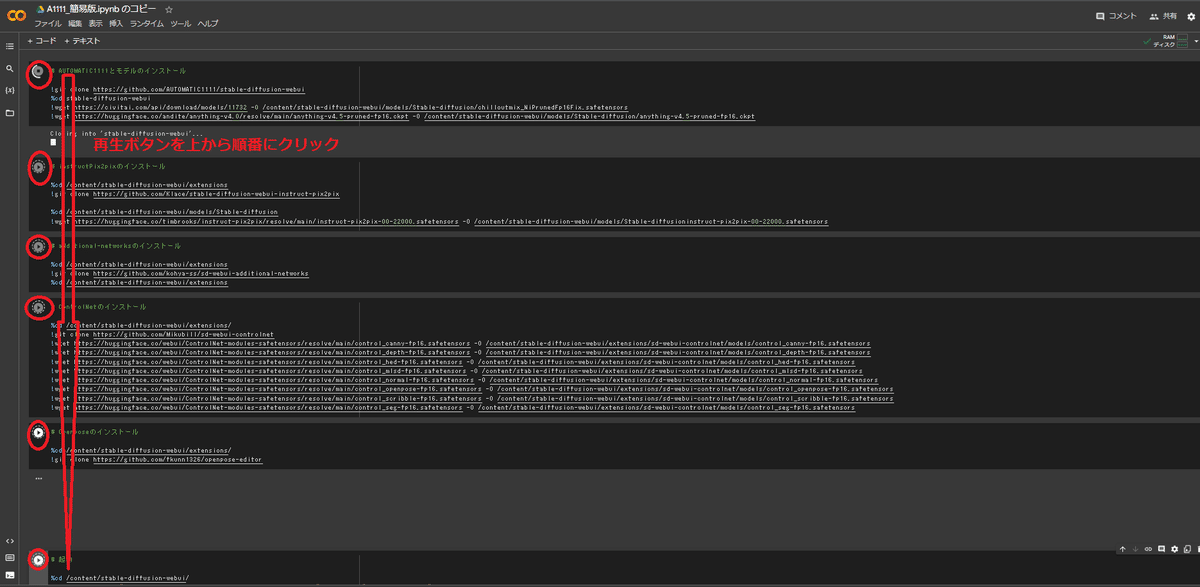Click the RAM and disk usage indicator

click(x=1170, y=41)
